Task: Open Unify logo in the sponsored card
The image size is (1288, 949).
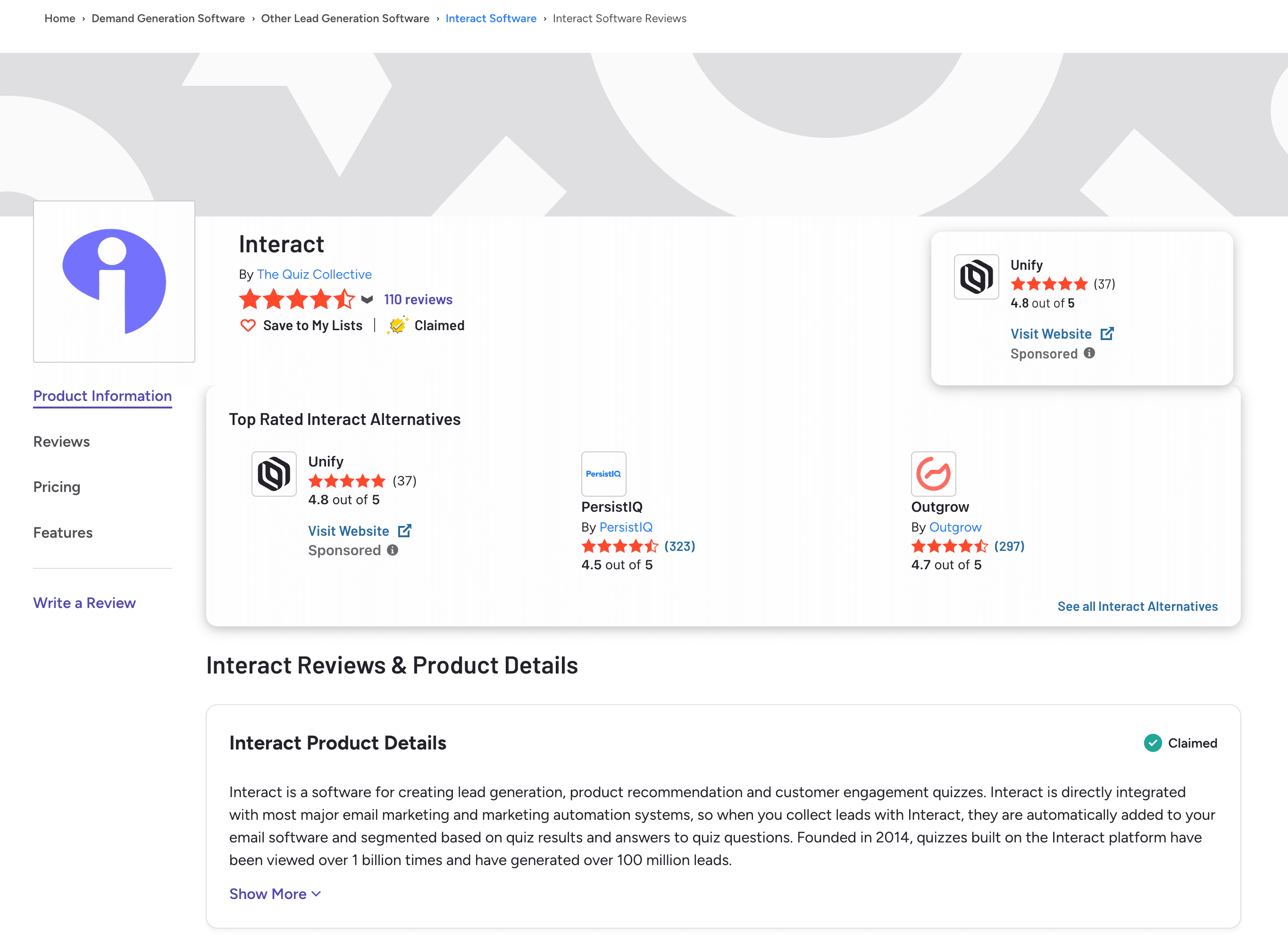Action: click(x=976, y=277)
